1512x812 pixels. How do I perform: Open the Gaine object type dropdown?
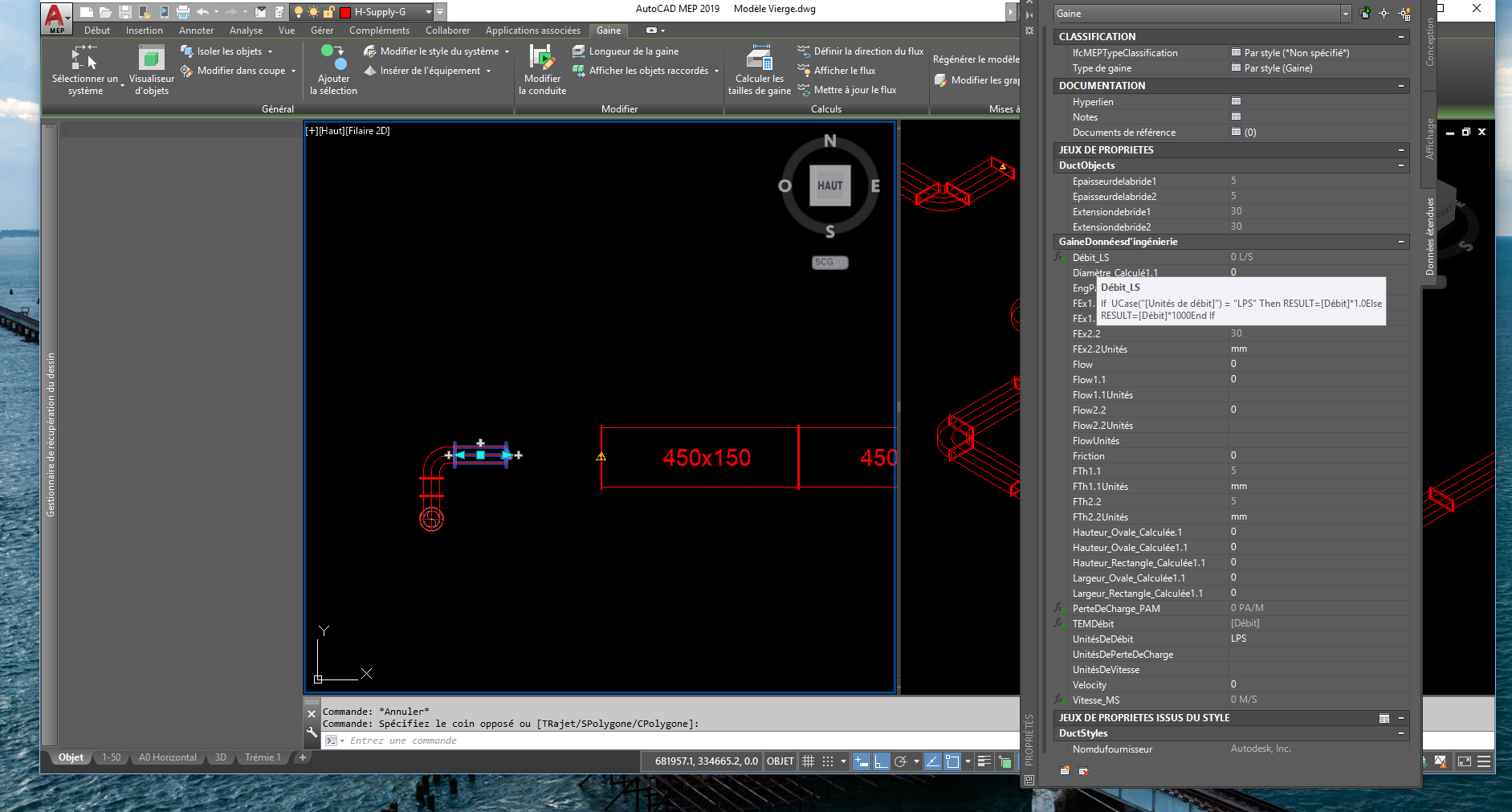(x=1345, y=14)
